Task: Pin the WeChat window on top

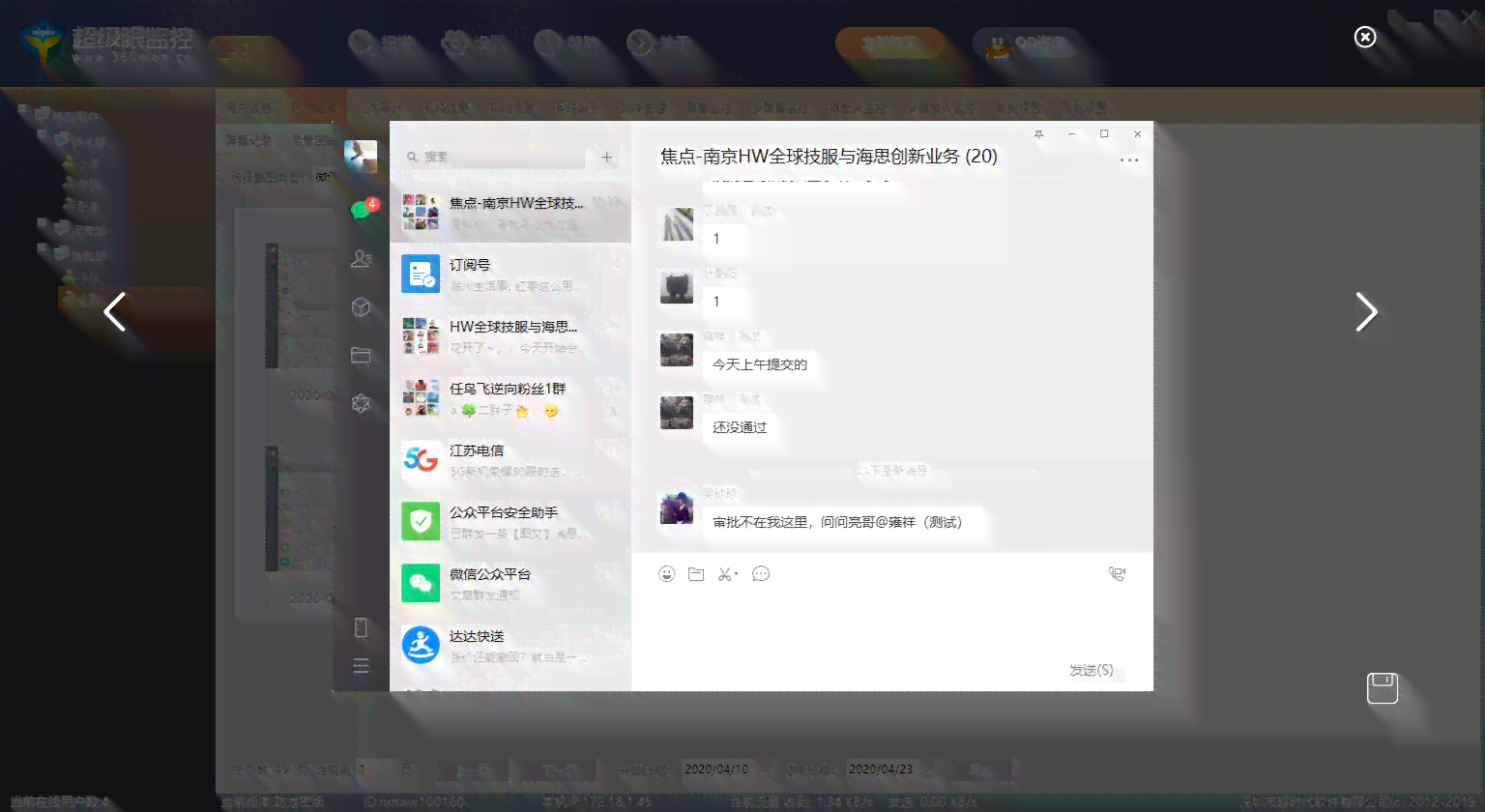Action: click(1038, 134)
